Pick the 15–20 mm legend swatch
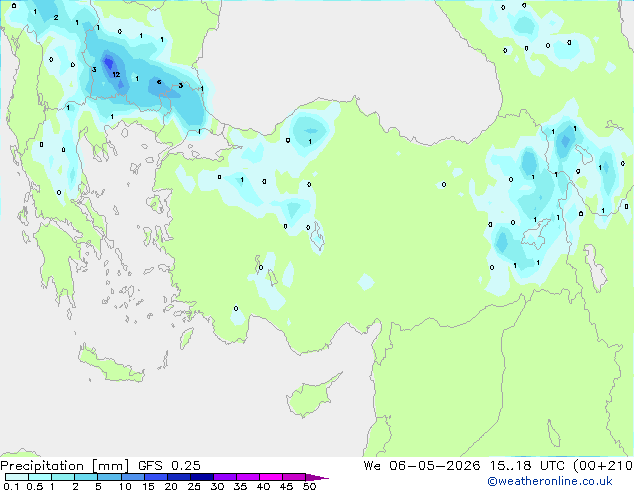 [x=156, y=477]
